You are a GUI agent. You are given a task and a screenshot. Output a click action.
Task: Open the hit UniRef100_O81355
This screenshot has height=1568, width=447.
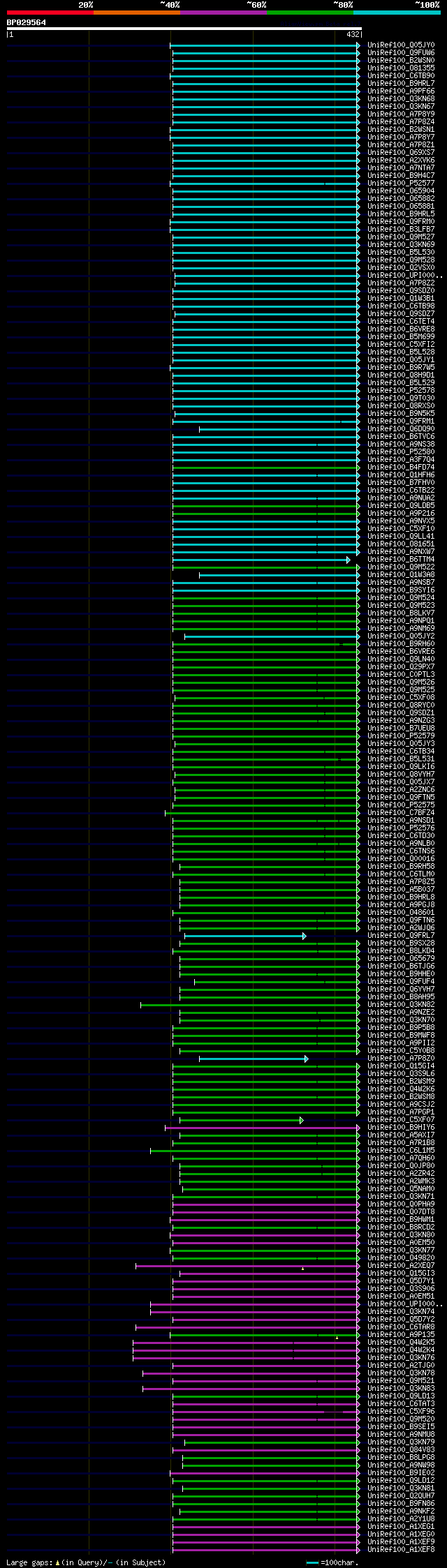(x=401, y=68)
